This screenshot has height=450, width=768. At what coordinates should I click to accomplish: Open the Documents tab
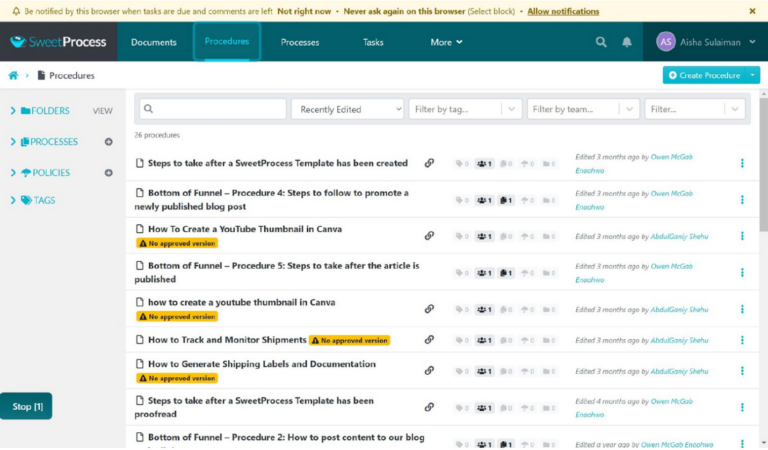coord(154,42)
